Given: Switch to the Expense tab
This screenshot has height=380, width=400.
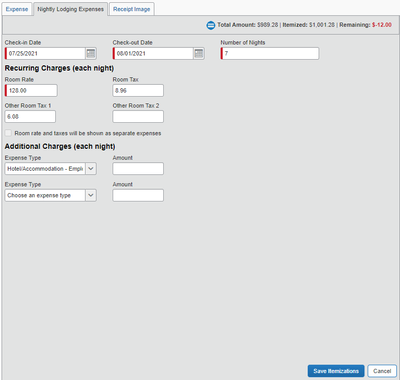Looking at the screenshot, I should [x=17, y=9].
